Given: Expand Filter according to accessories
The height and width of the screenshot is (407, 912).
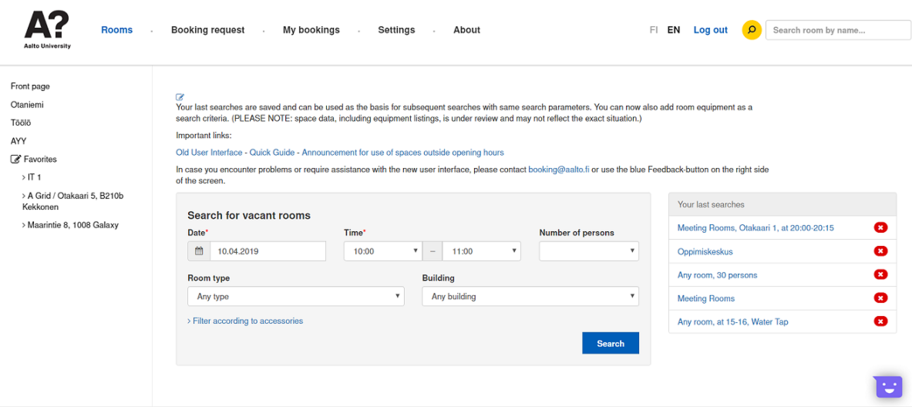Looking at the screenshot, I should (x=245, y=321).
